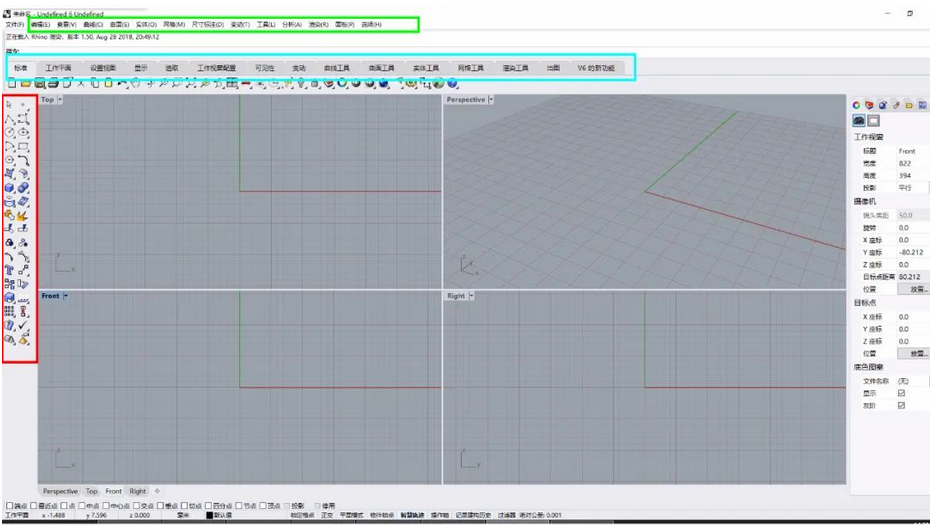The height and width of the screenshot is (525, 932).
Task: Select the Polygon tool in left sidebar
Action: (x=10, y=160)
